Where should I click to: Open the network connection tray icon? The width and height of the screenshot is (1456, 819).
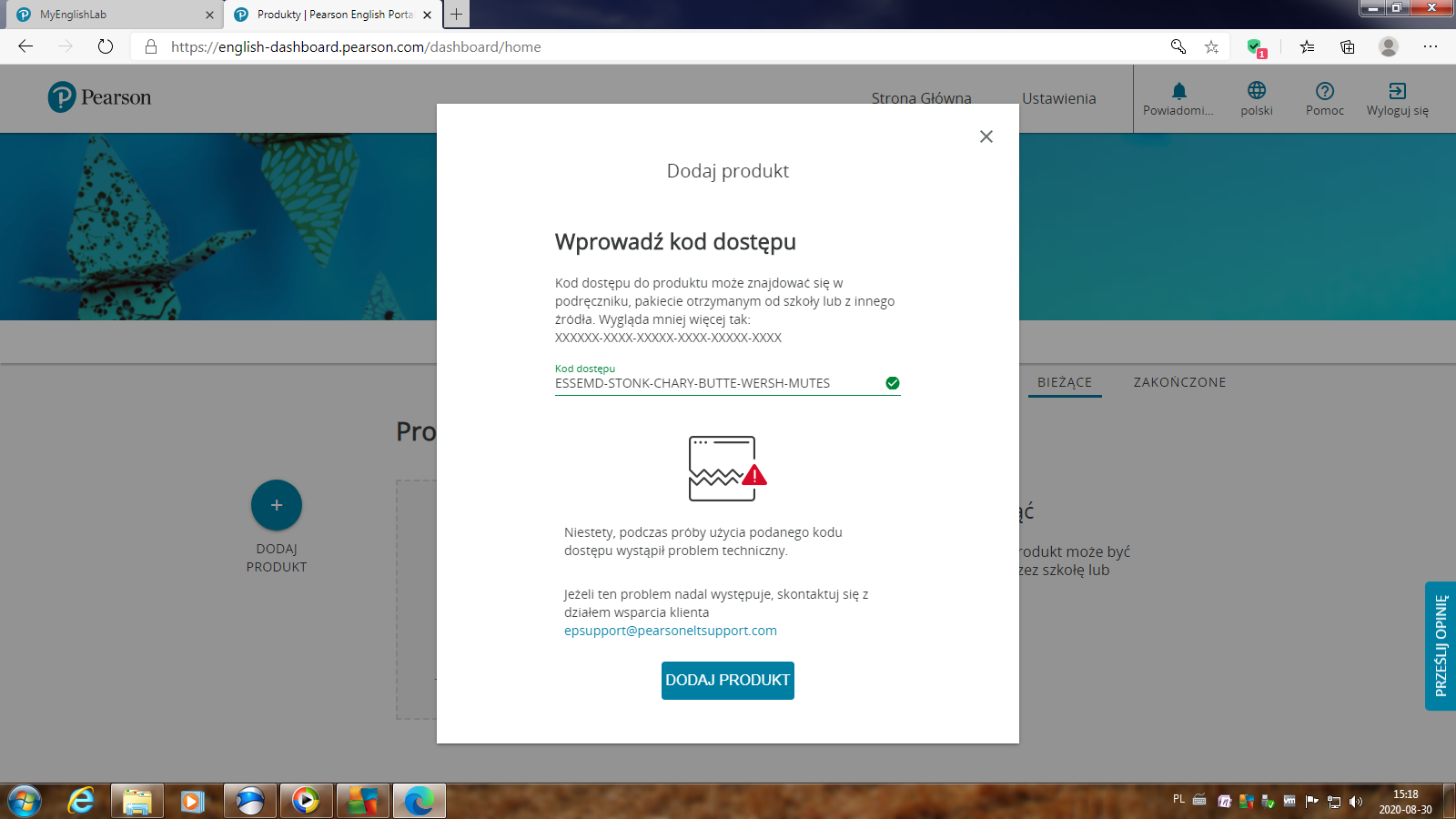1334,802
